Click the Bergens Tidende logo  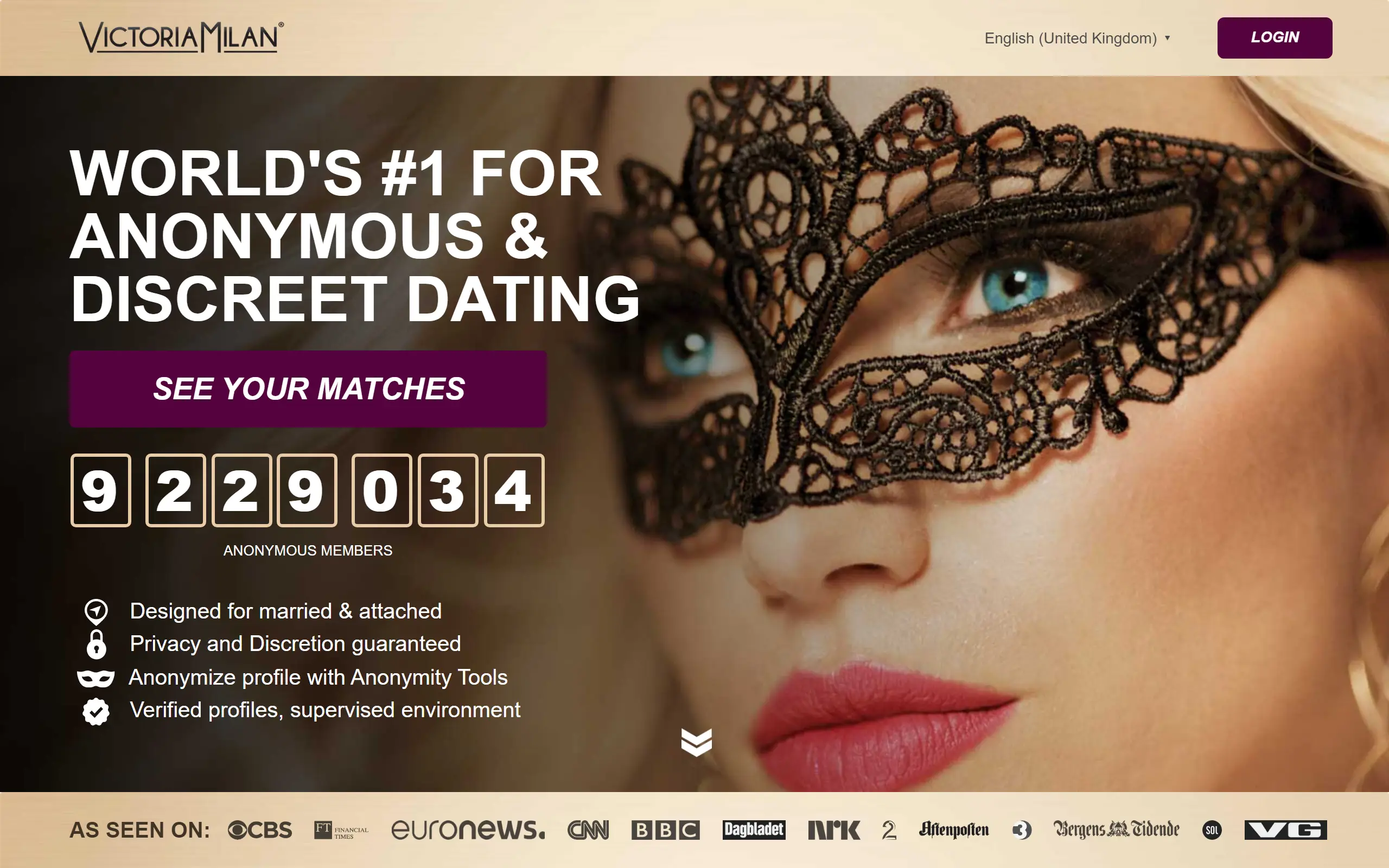pyautogui.click(x=1117, y=829)
